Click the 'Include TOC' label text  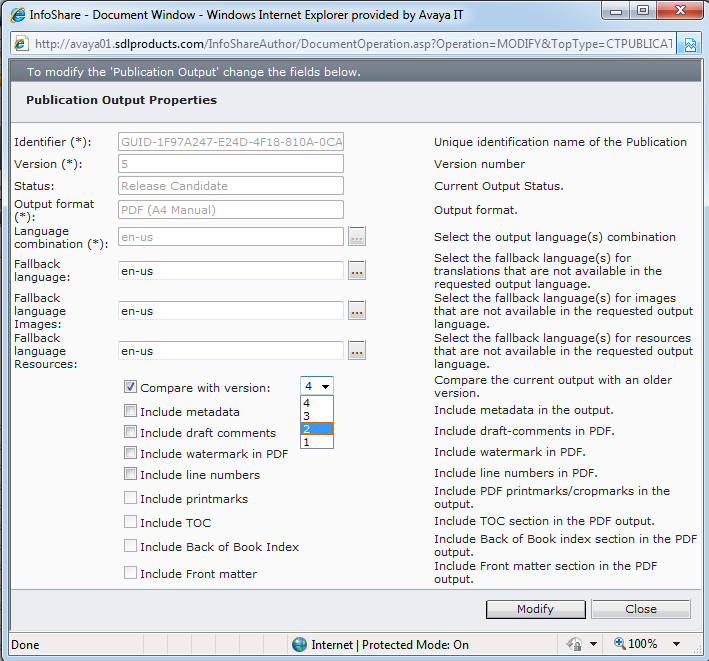pos(175,523)
